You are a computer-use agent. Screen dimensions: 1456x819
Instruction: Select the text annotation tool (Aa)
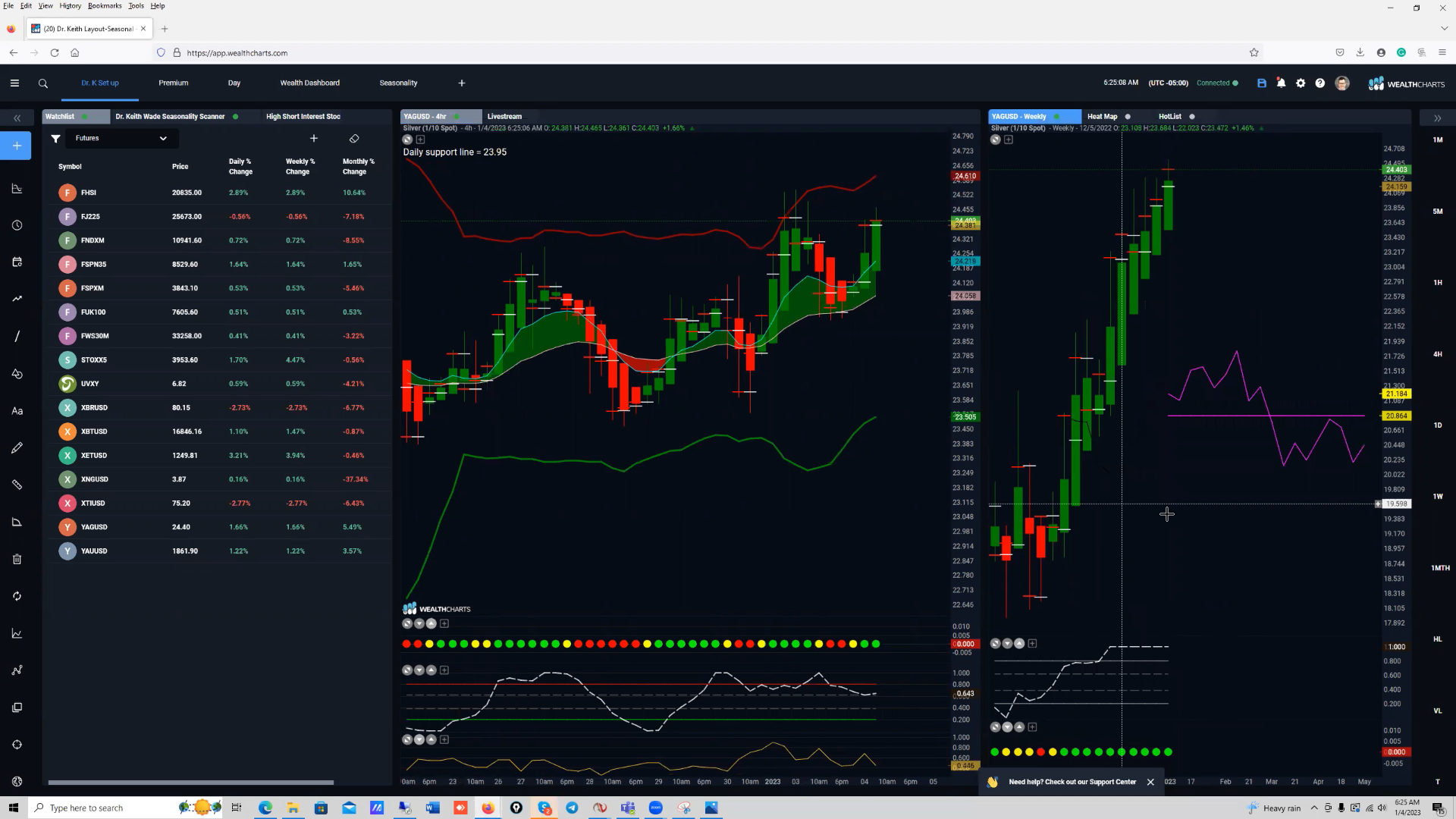17,411
